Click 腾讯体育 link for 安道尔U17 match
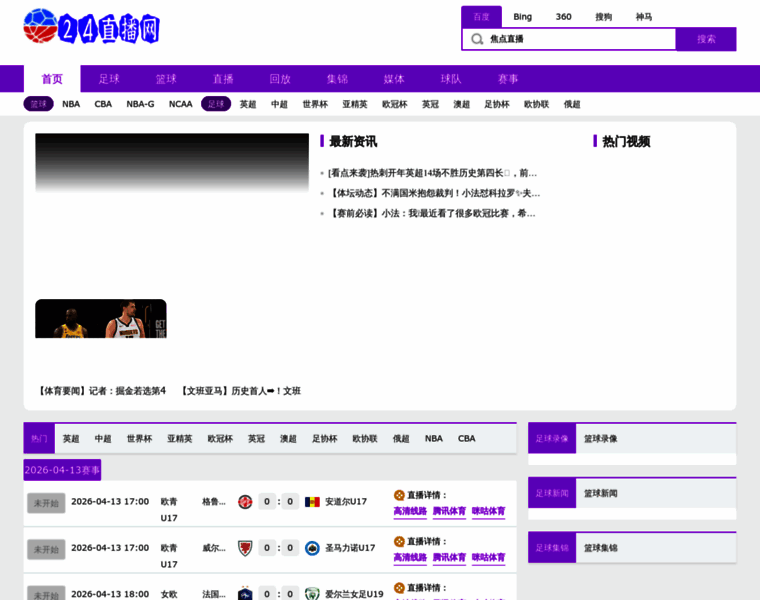 click(x=449, y=511)
